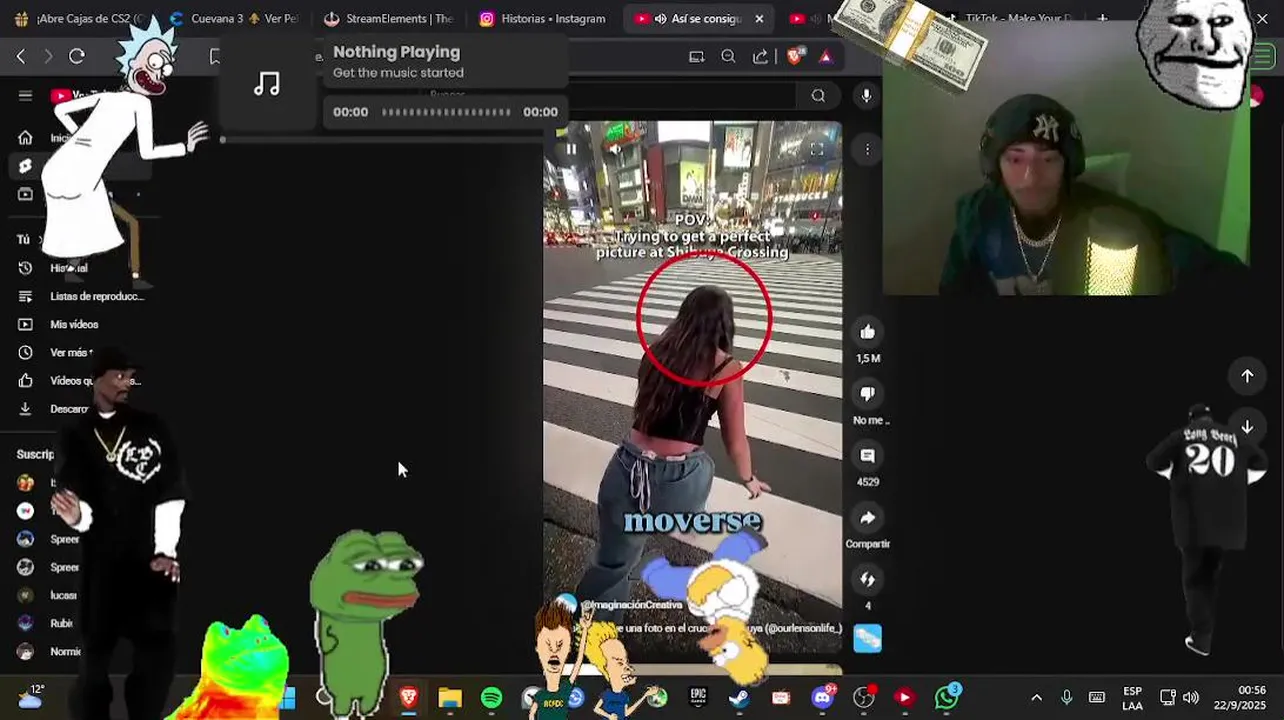Reload the page with the browser refresh button
The image size is (1284, 720).
click(77, 57)
